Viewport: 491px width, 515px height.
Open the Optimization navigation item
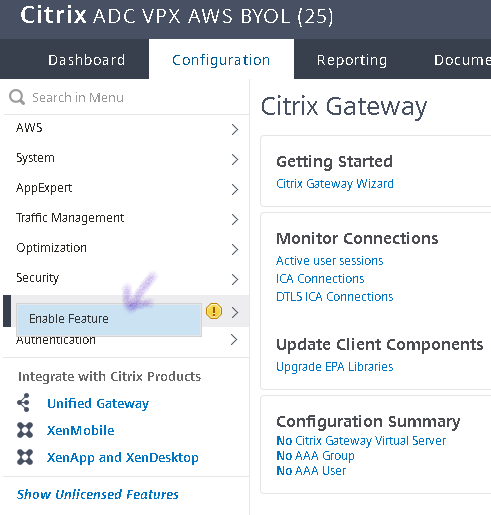(52, 248)
